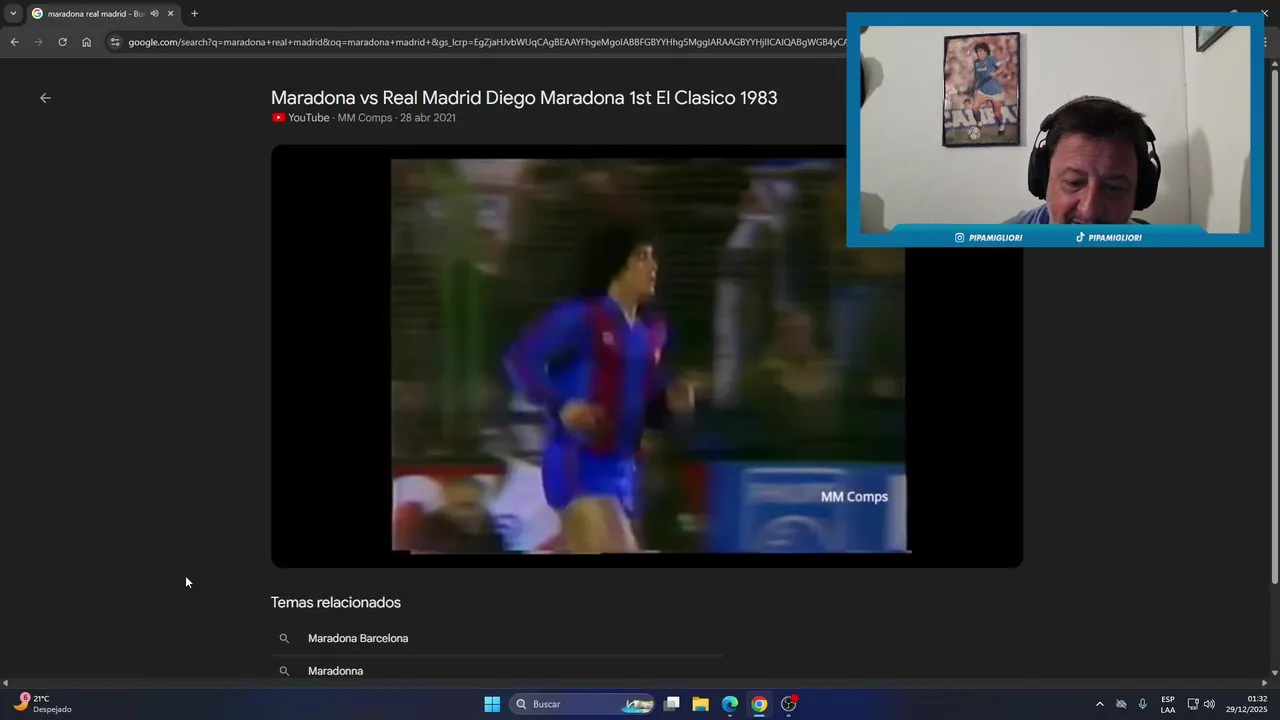Open File Explorer from taskbar
The image size is (1280, 720).
pos(701,704)
